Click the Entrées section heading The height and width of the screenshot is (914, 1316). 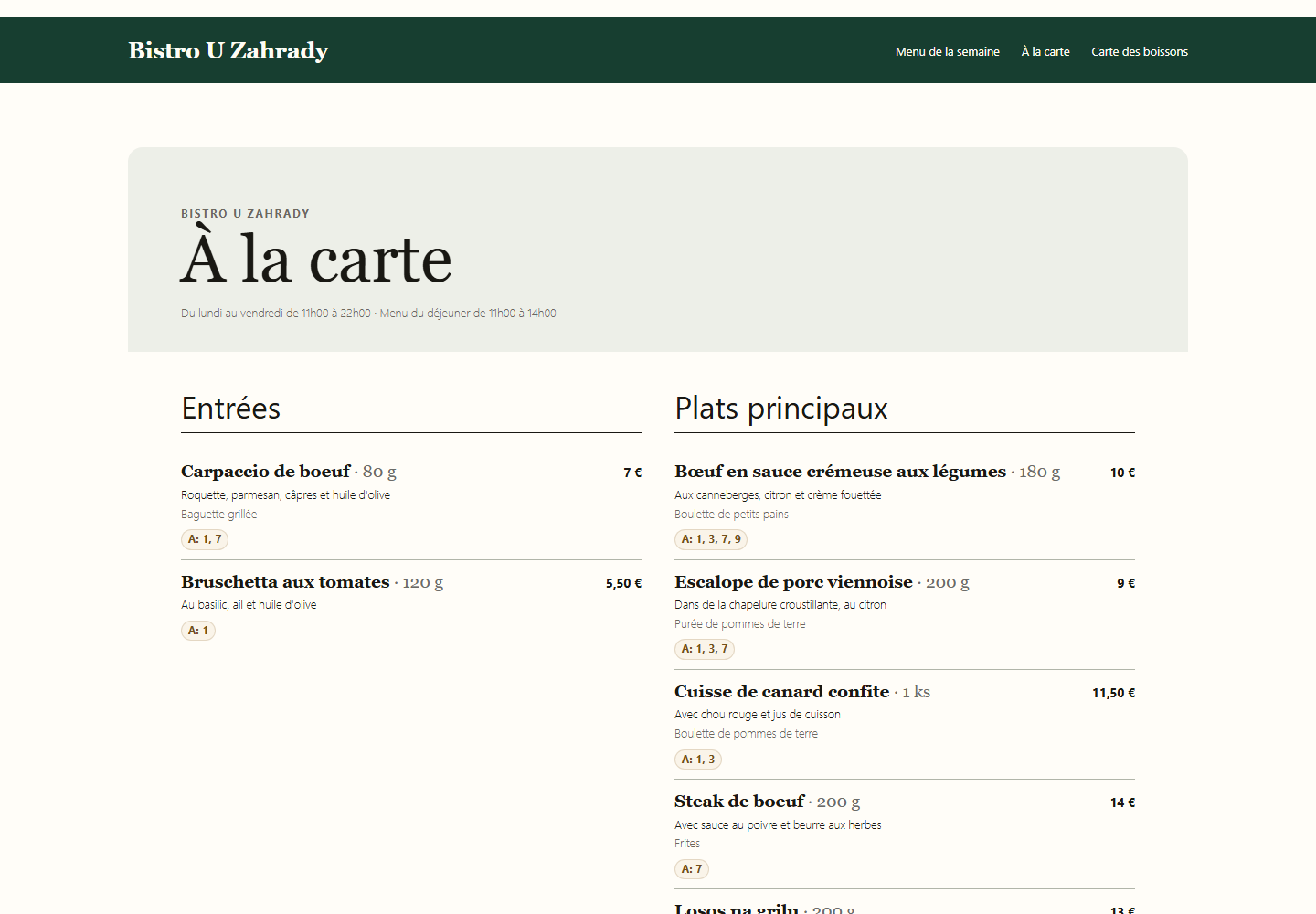tap(231, 408)
